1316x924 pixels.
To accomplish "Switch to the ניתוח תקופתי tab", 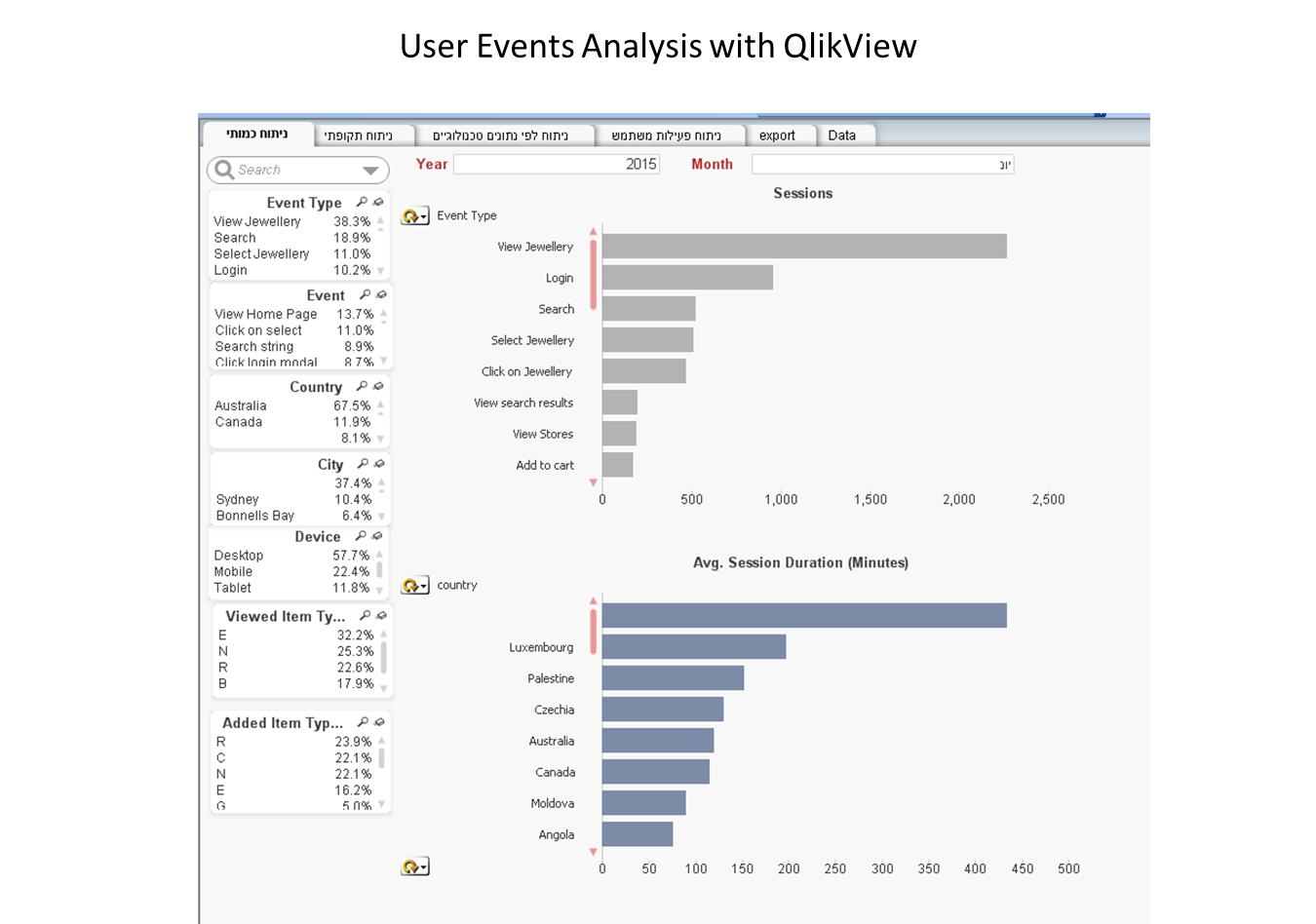I will point(359,135).
